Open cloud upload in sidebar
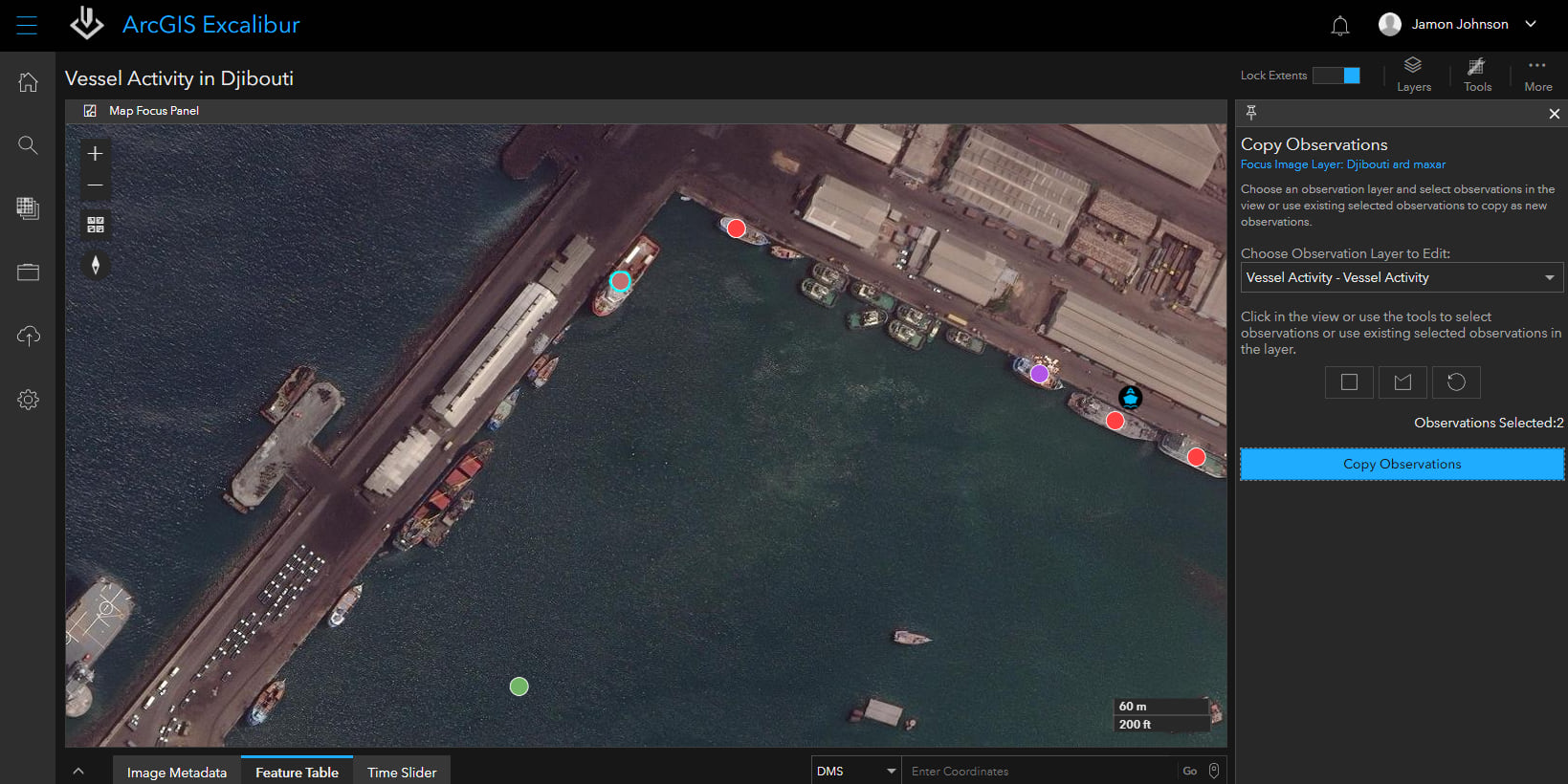The height and width of the screenshot is (784, 1568). tap(28, 336)
